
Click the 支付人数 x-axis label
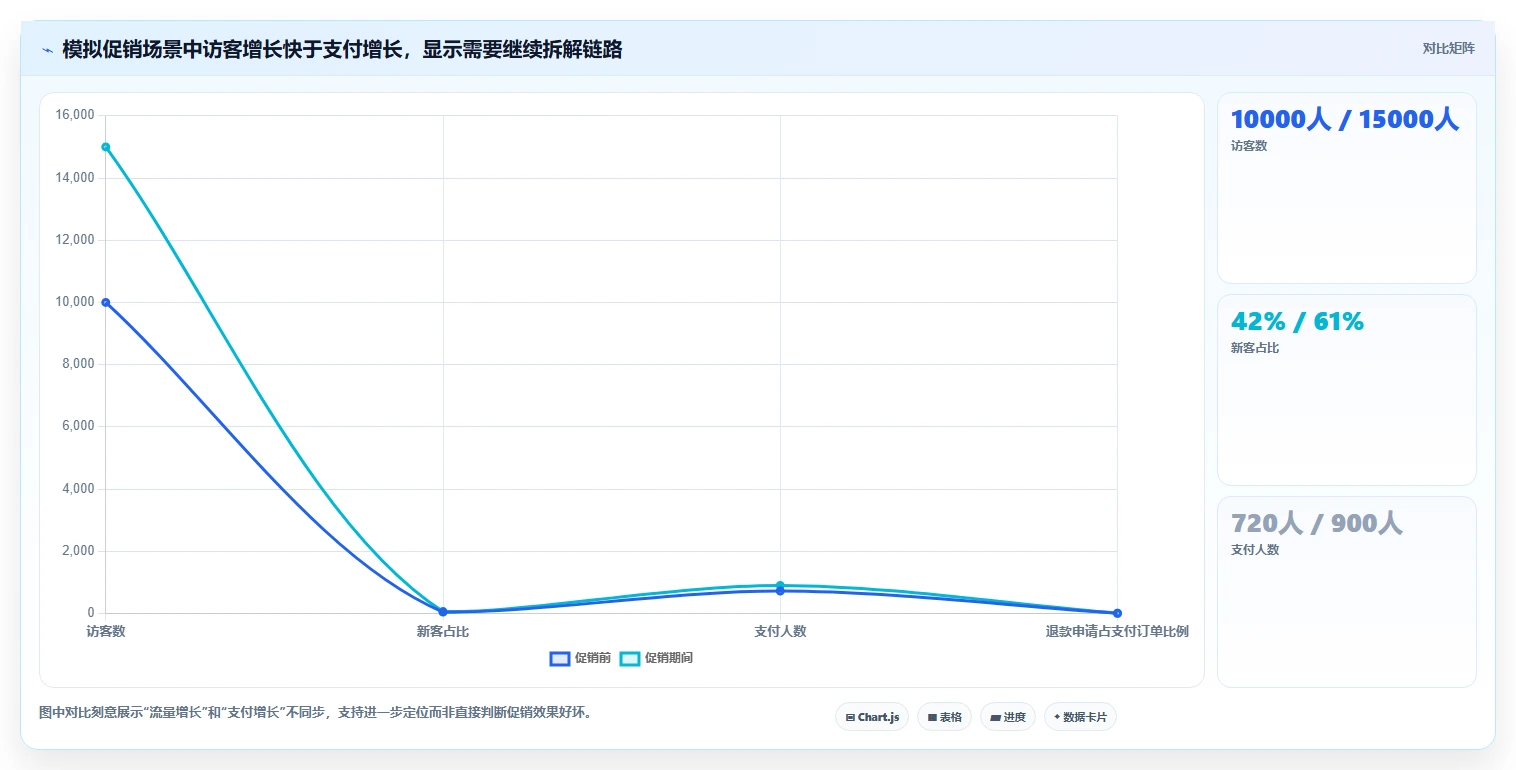pos(780,632)
